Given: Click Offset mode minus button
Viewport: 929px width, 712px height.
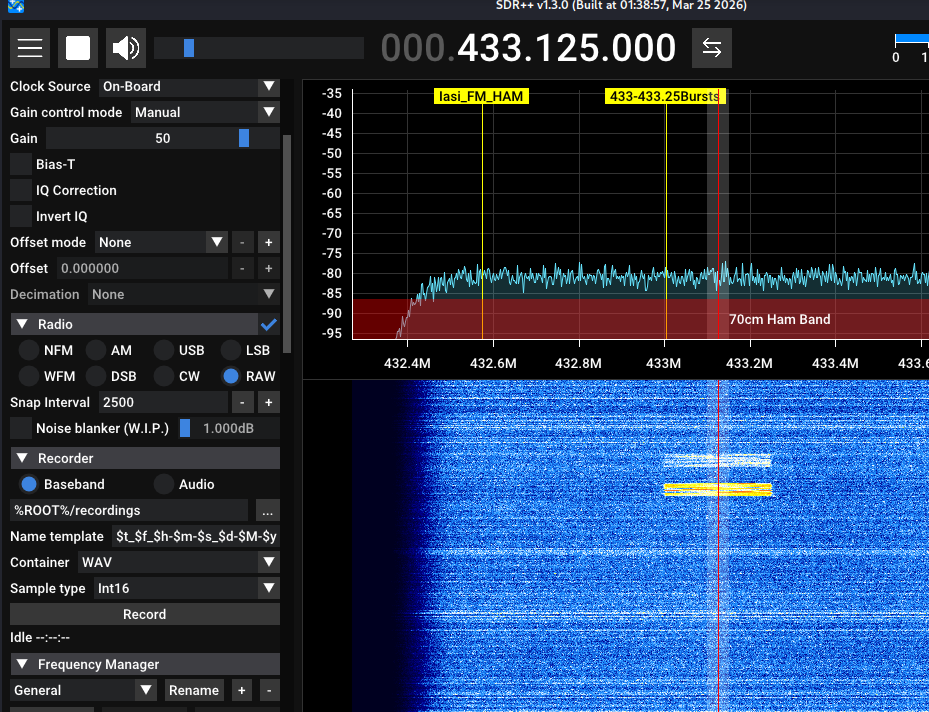Looking at the screenshot, I should [242, 243].
